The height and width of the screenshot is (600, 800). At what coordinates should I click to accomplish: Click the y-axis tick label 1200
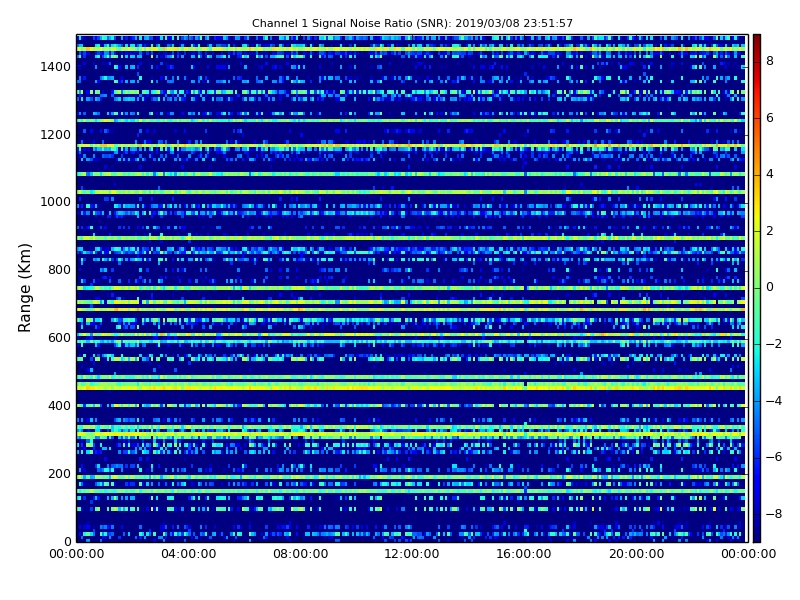point(56,135)
